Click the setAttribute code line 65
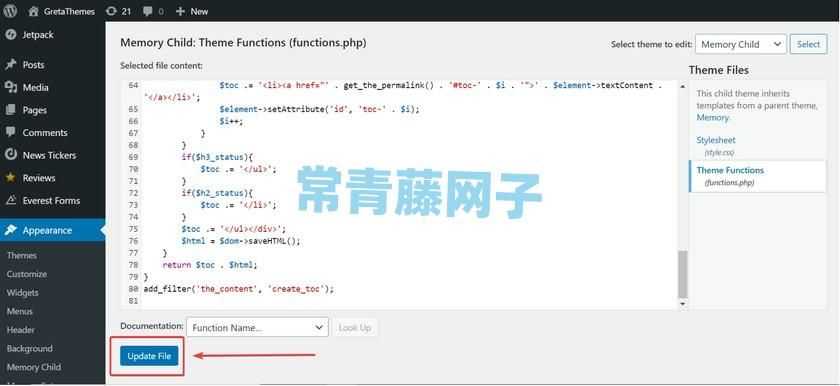The height and width of the screenshot is (386, 840). click(319, 109)
